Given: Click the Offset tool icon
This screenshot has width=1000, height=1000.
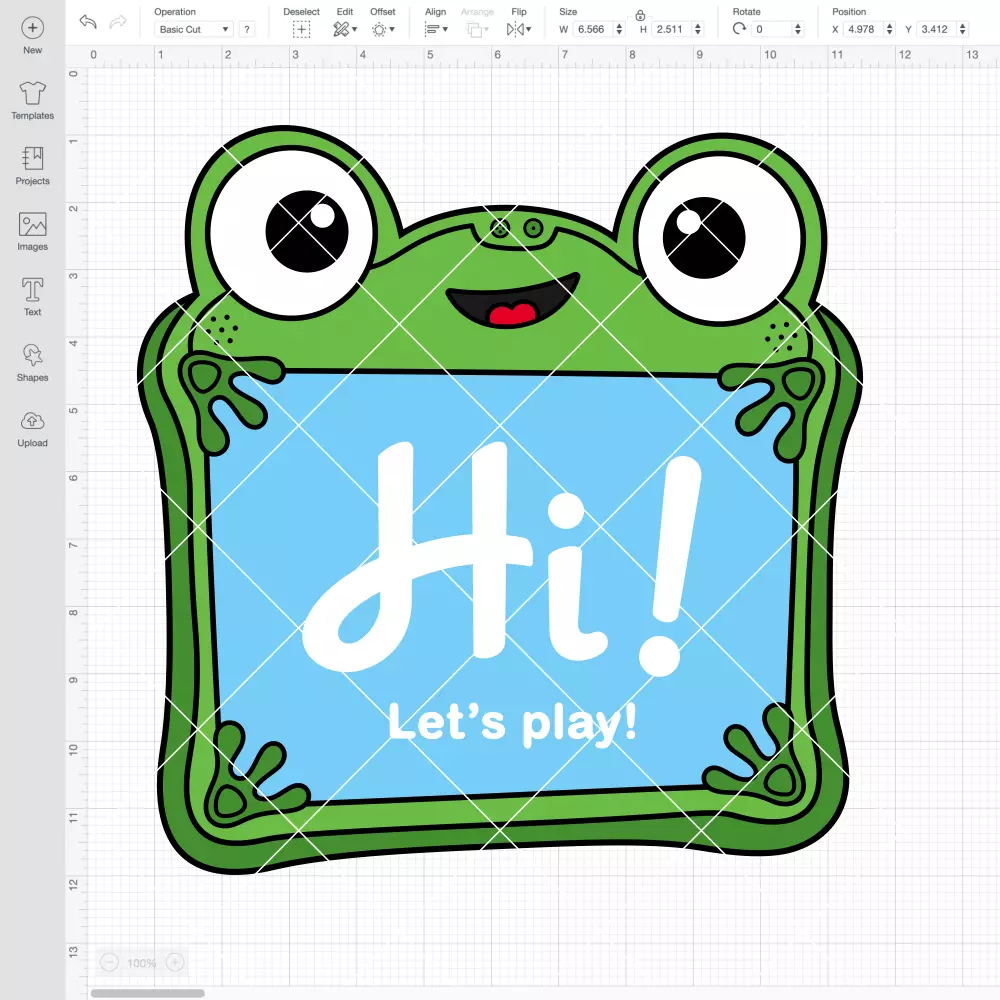Looking at the screenshot, I should (x=379, y=29).
